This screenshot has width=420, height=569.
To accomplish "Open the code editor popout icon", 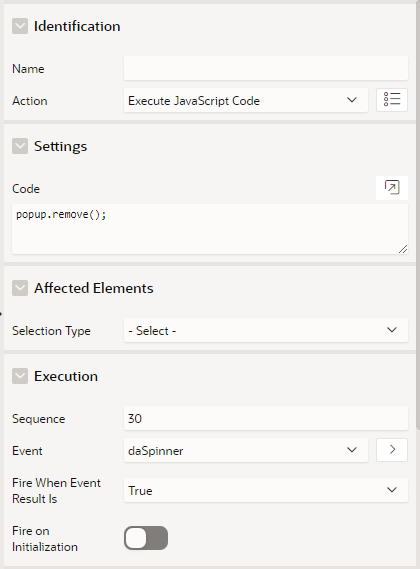I will click(x=392, y=188).
